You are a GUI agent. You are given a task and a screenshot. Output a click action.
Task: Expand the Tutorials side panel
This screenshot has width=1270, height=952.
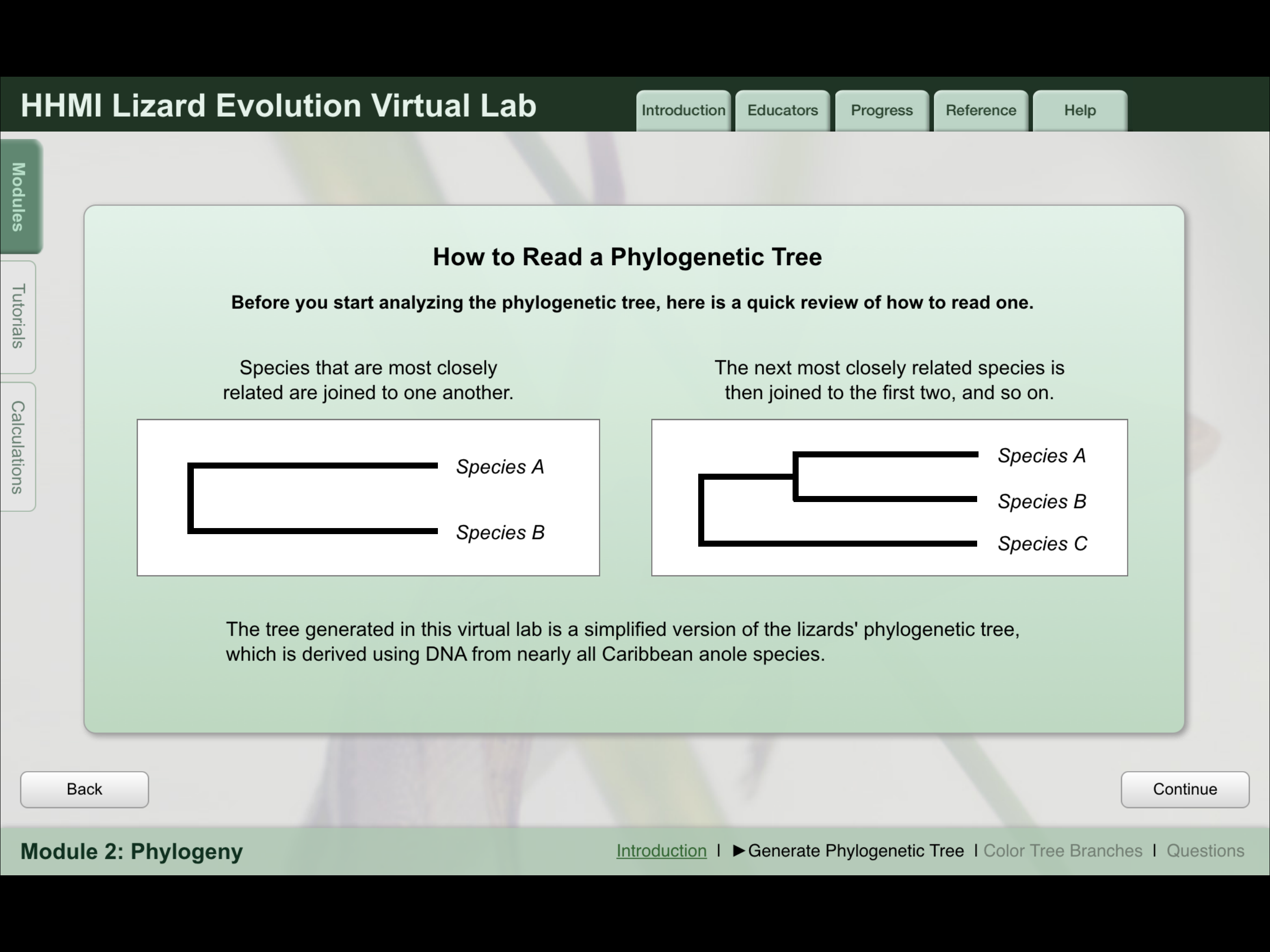click(19, 317)
